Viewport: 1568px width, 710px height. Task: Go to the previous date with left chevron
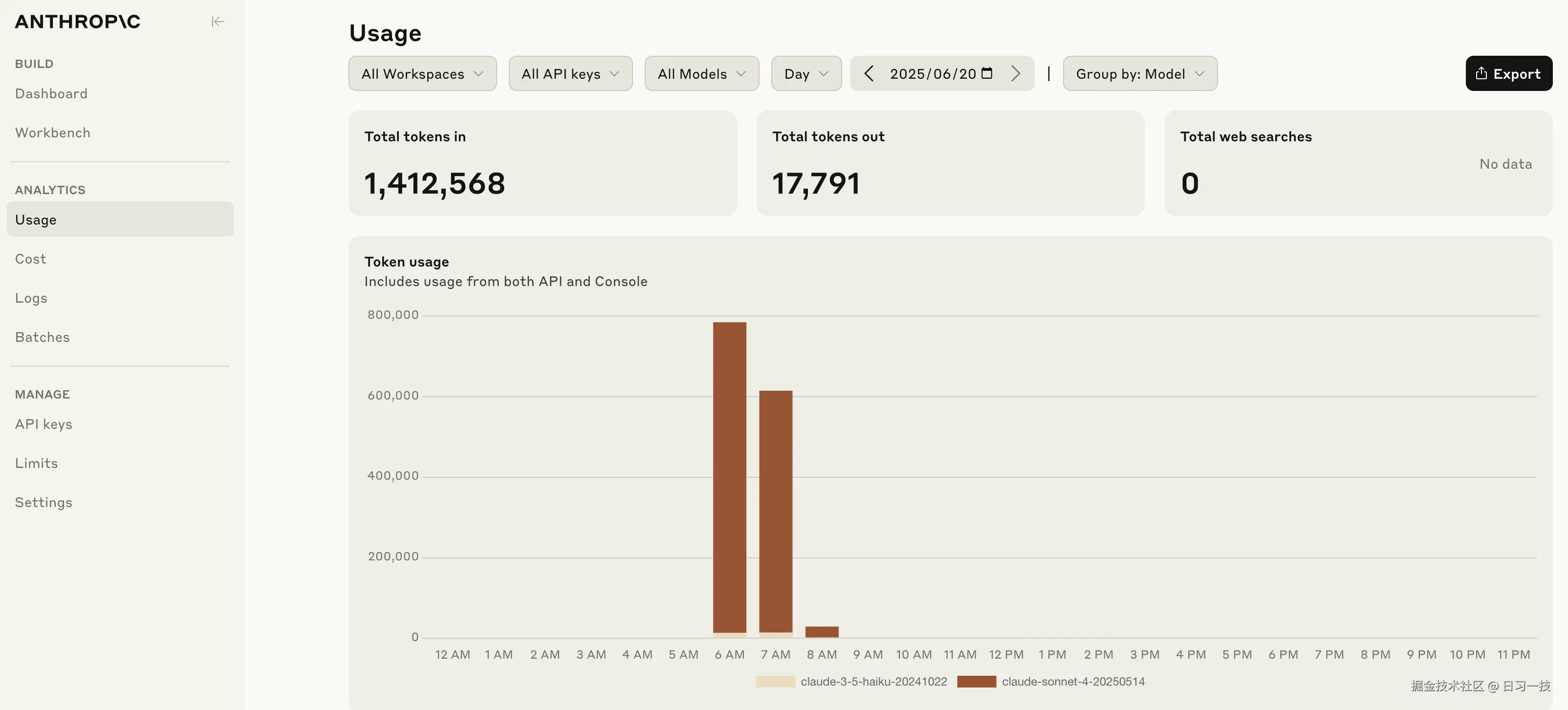pyautogui.click(x=869, y=74)
